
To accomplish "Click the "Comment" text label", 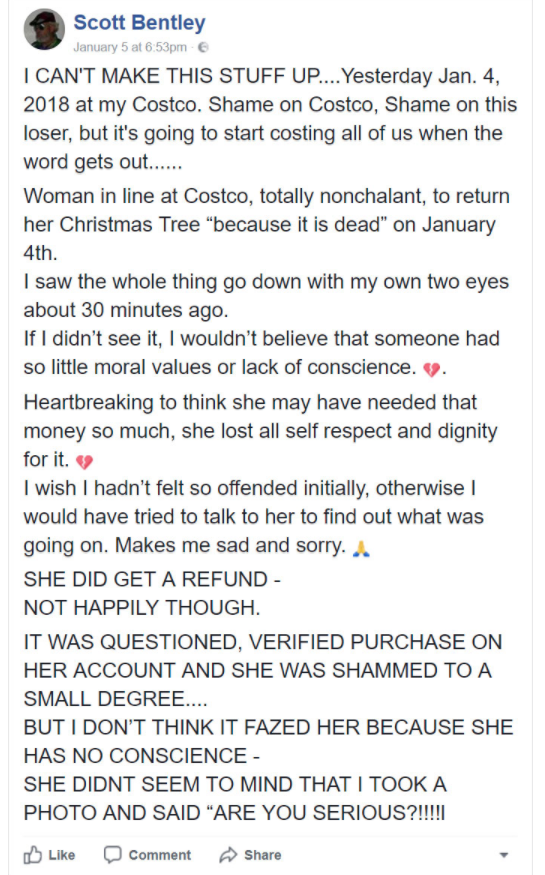I will (160, 855).
